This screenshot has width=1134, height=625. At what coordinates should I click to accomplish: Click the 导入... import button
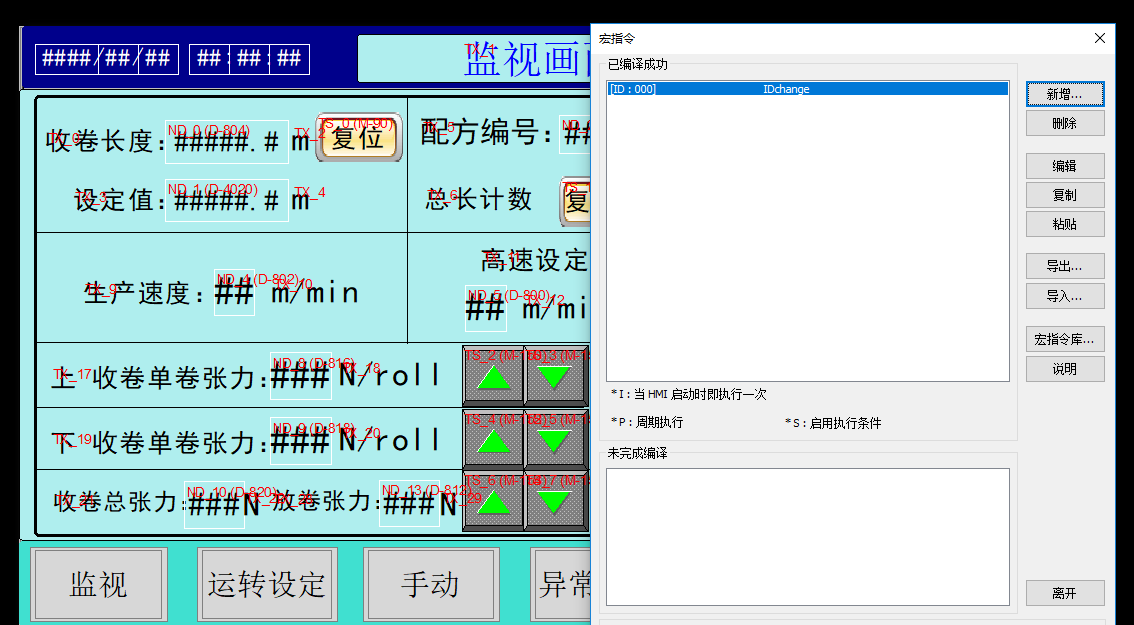coord(1064,296)
